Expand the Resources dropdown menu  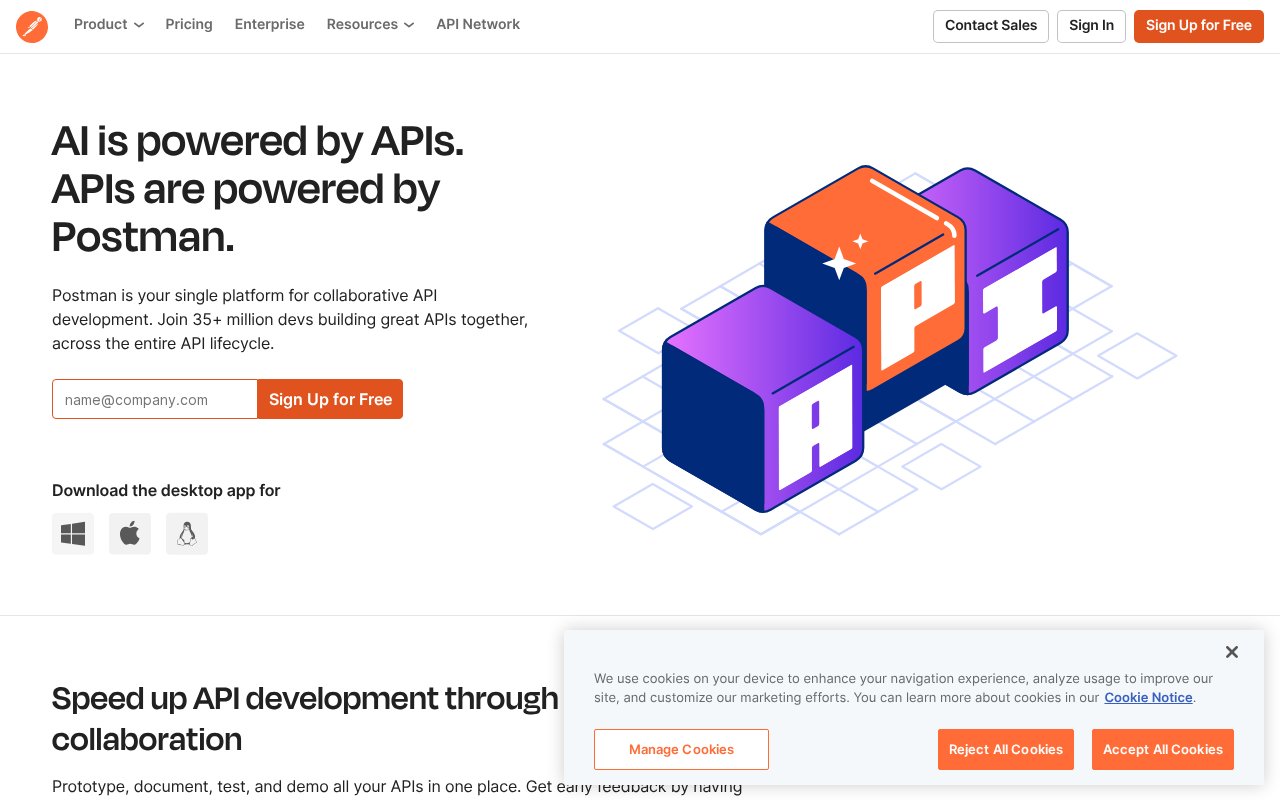[x=370, y=24]
